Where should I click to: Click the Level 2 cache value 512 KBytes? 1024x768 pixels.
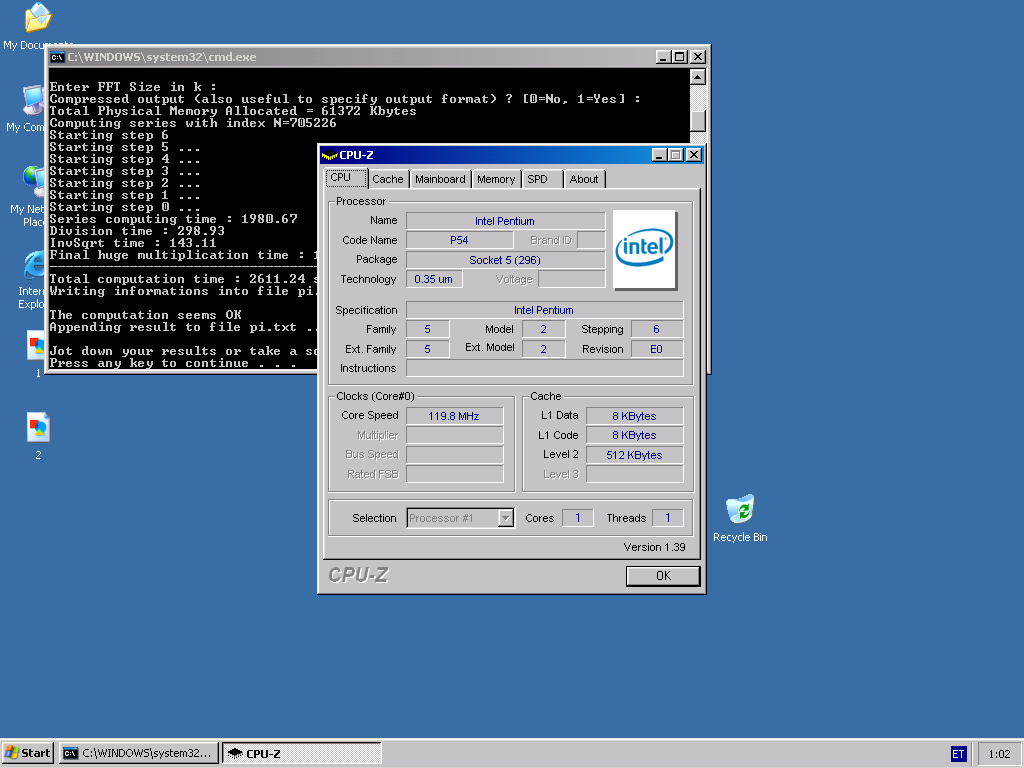[x=635, y=455]
